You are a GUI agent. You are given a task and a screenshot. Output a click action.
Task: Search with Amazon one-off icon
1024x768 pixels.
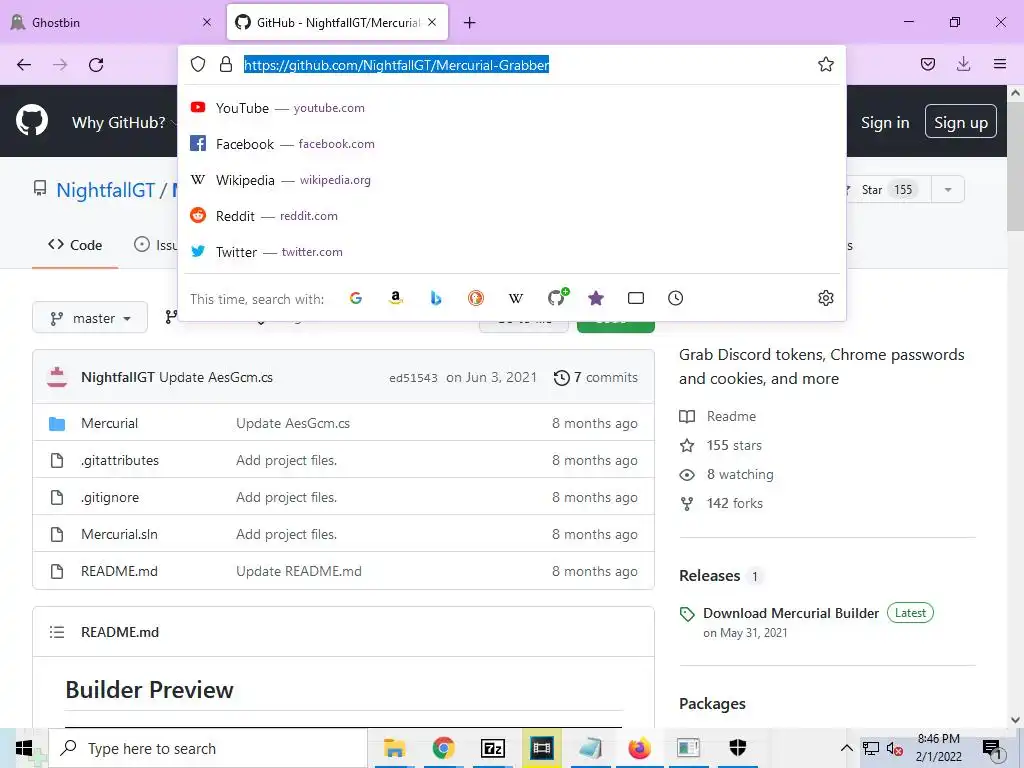click(x=396, y=298)
